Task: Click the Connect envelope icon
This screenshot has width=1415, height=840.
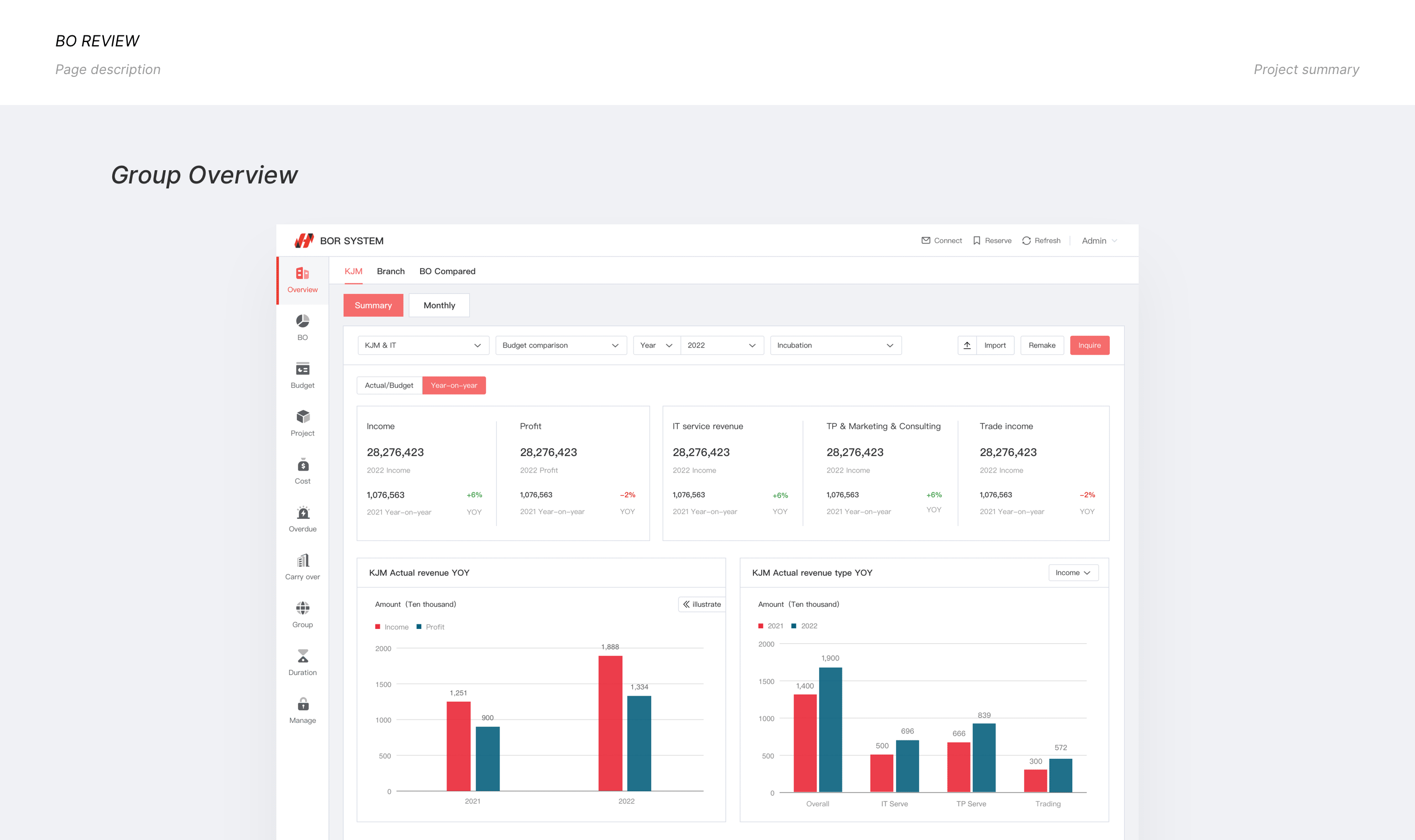Action: click(x=926, y=240)
